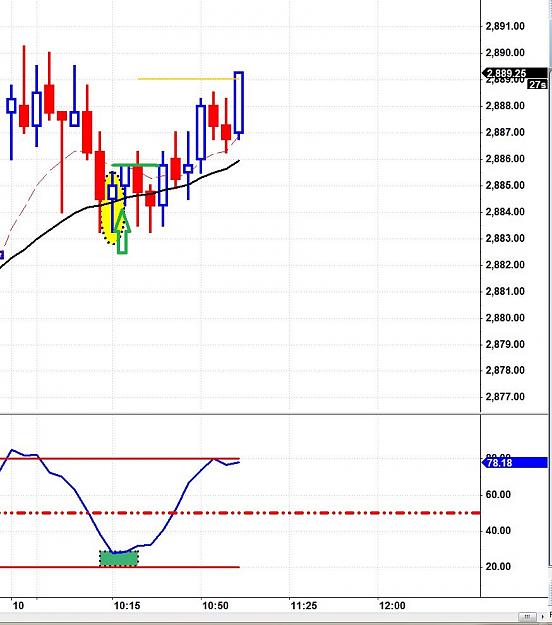Click the 40.00 level on the indicator axis
Image resolution: width=552 pixels, height=625 pixels.
pos(498,531)
